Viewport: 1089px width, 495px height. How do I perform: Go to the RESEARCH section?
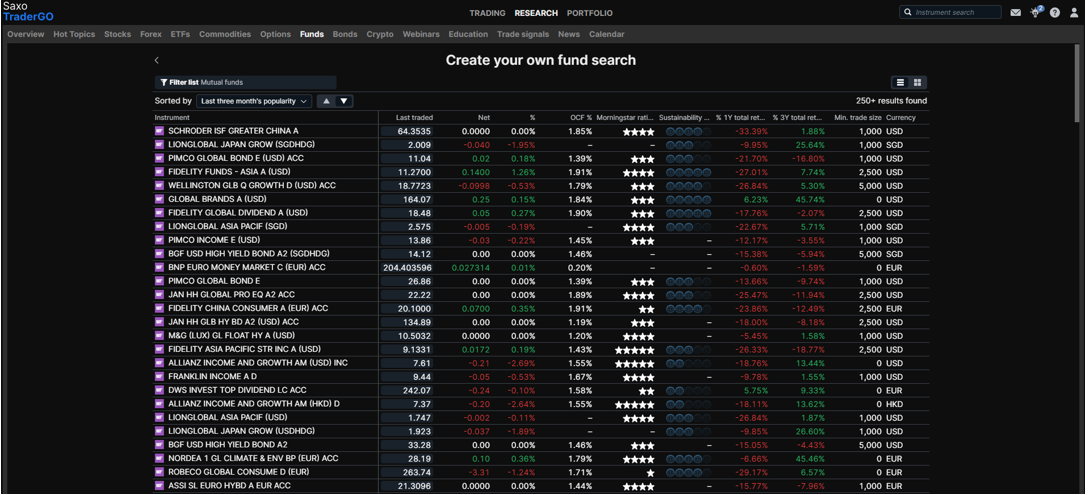click(536, 13)
